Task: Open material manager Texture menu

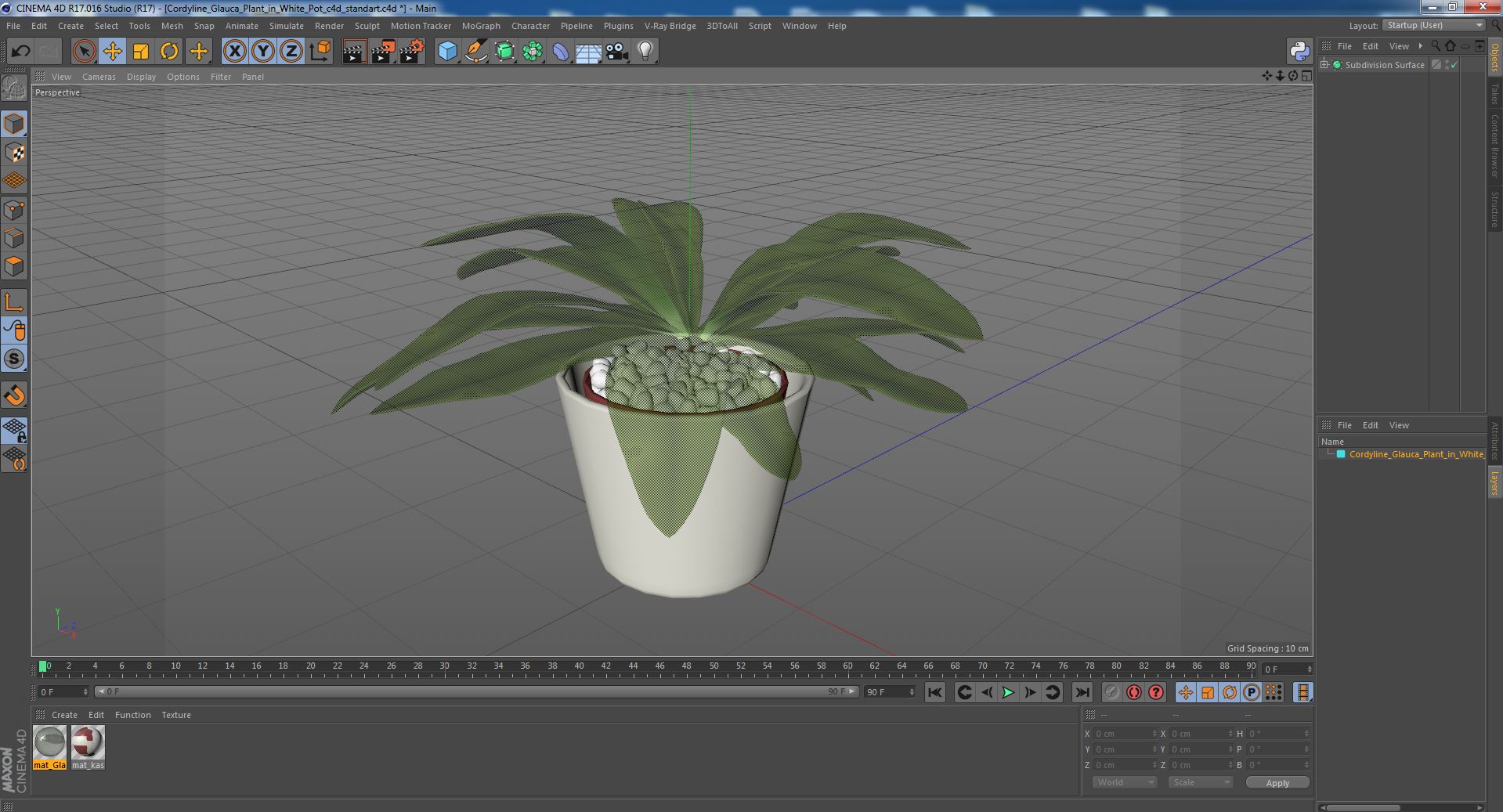Action: coord(176,715)
